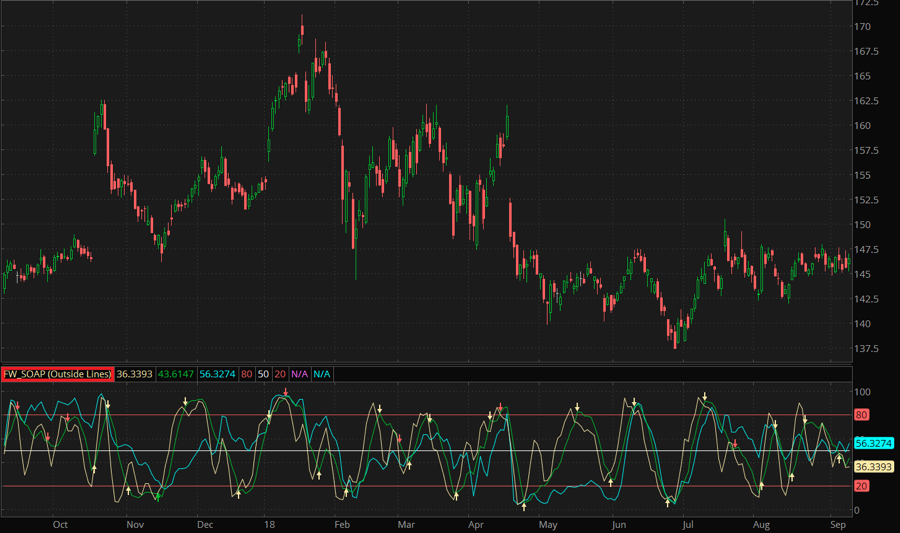Viewport: 900px width, 533px height.
Task: Click the yellow 36.3393 value in study header
Action: click(135, 374)
